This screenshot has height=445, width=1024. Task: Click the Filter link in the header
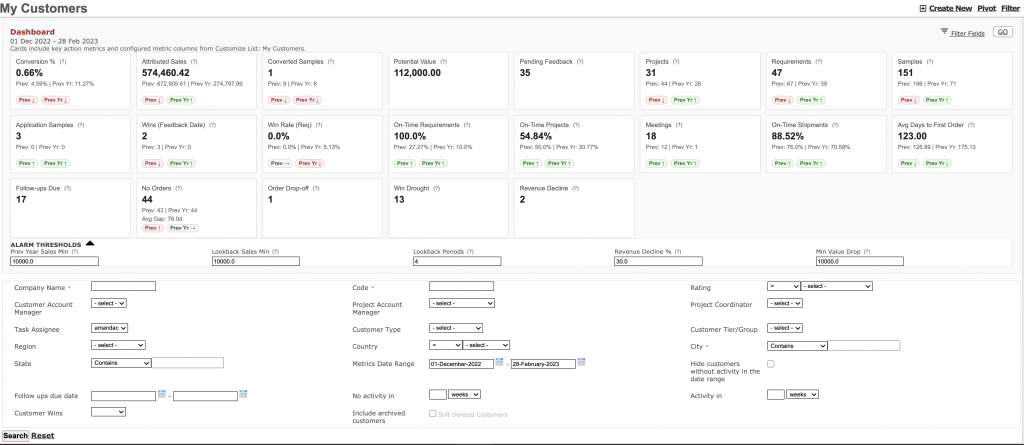1011,8
